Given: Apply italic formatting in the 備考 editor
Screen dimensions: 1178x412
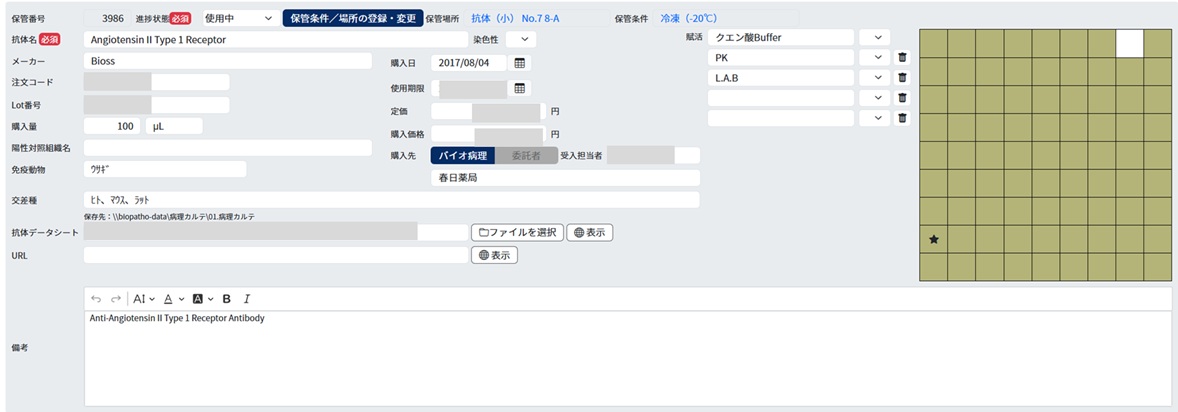Looking at the screenshot, I should (247, 298).
